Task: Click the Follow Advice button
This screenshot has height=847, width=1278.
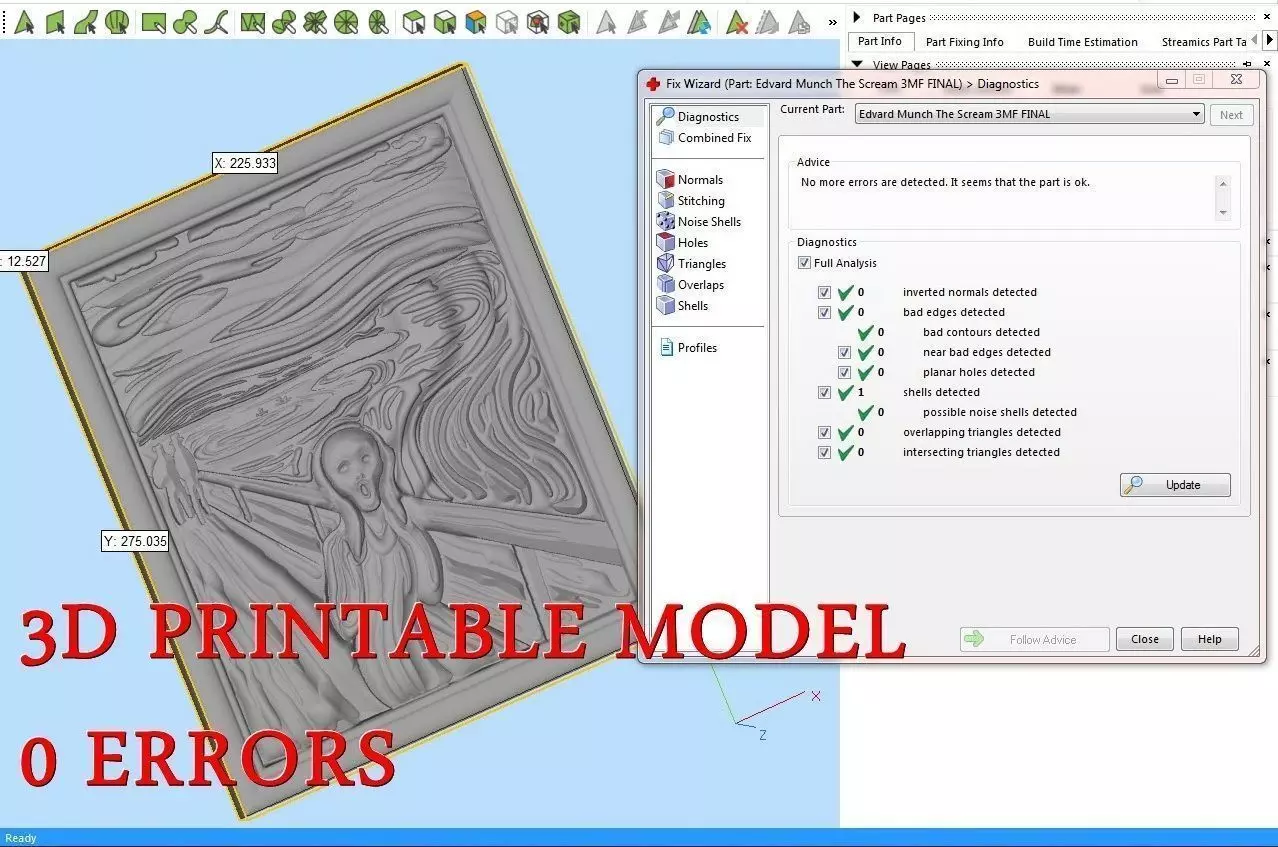Action: [x=1035, y=639]
